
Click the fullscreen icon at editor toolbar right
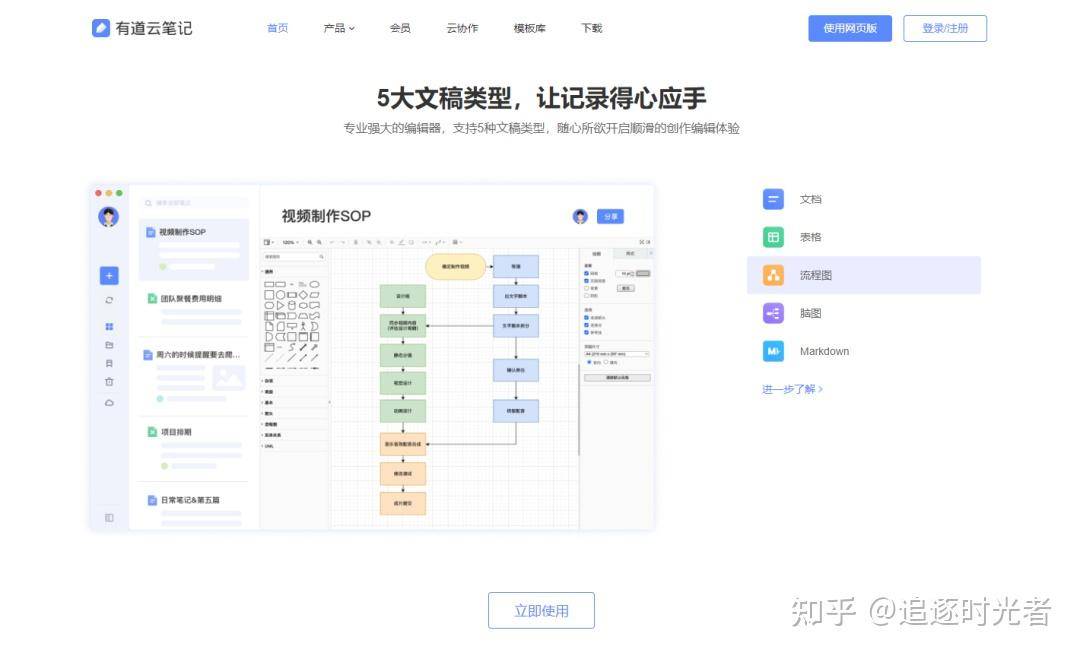642,242
